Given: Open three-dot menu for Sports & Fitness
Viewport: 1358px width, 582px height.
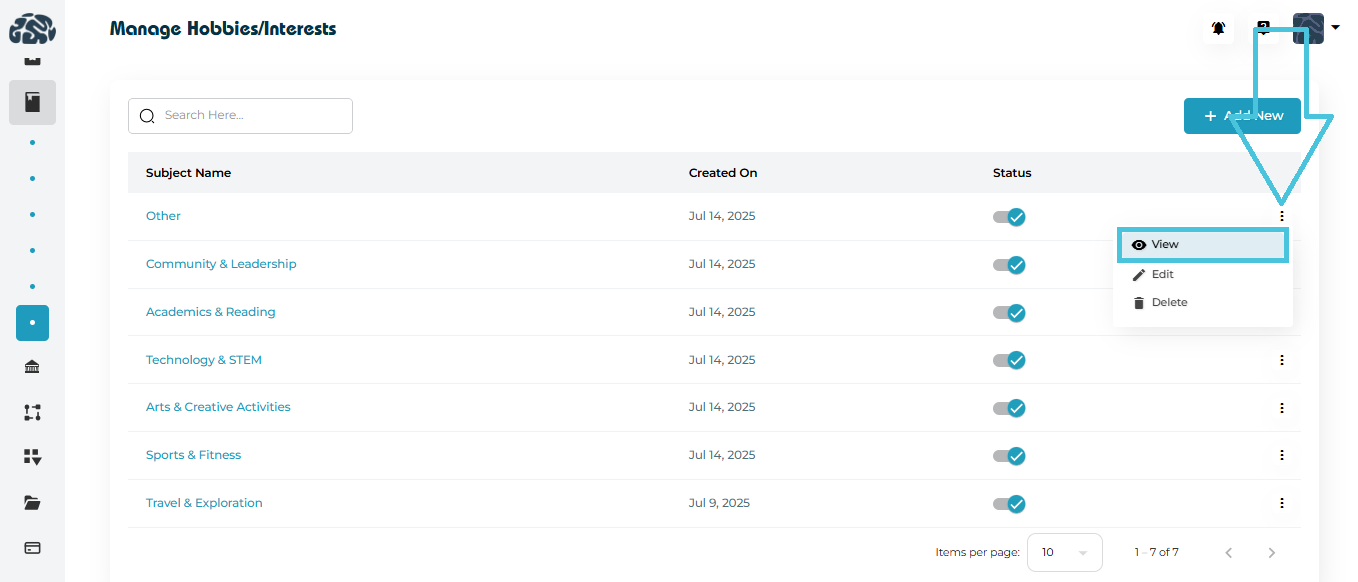Looking at the screenshot, I should (x=1281, y=455).
